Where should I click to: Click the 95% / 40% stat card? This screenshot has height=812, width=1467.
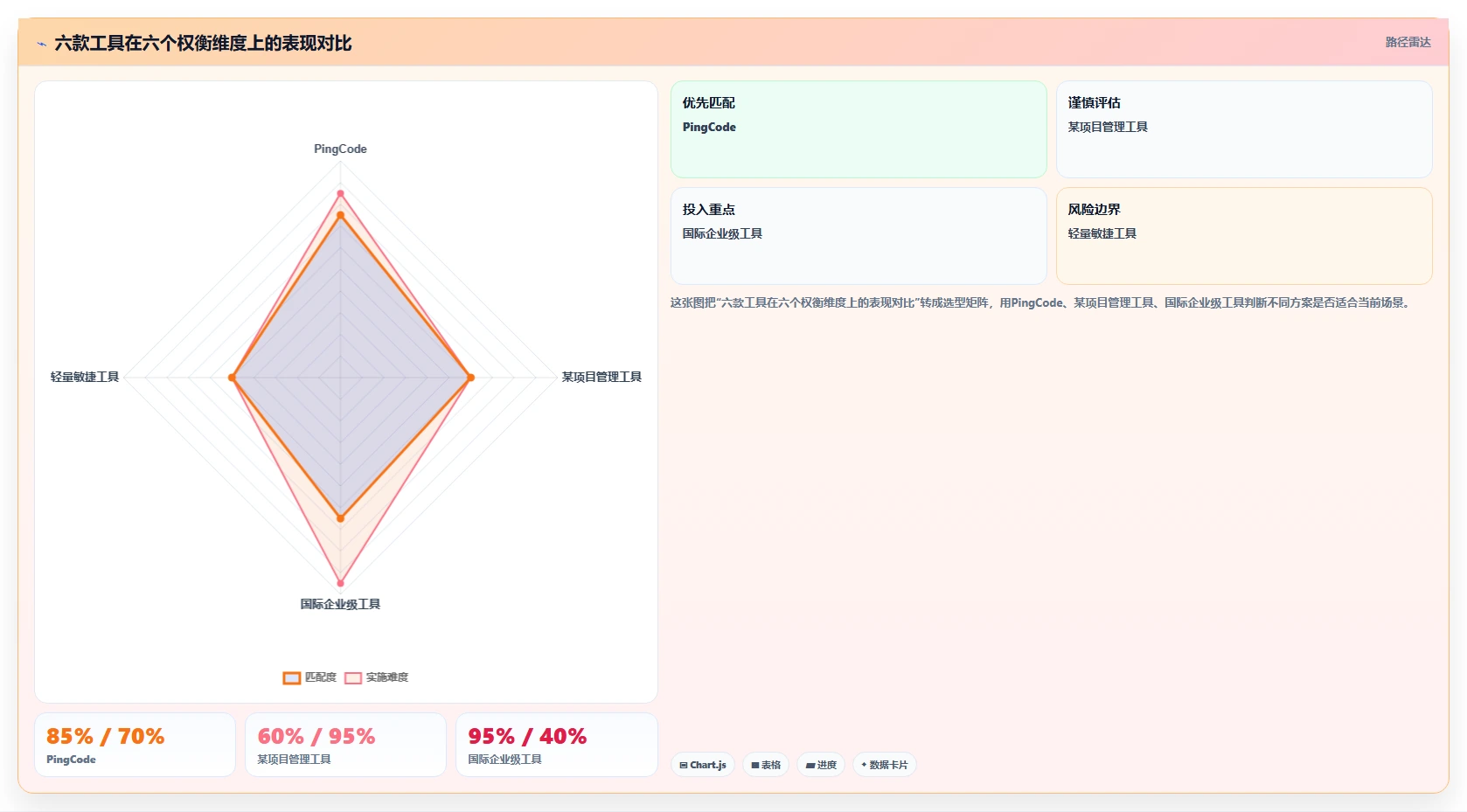point(556,745)
